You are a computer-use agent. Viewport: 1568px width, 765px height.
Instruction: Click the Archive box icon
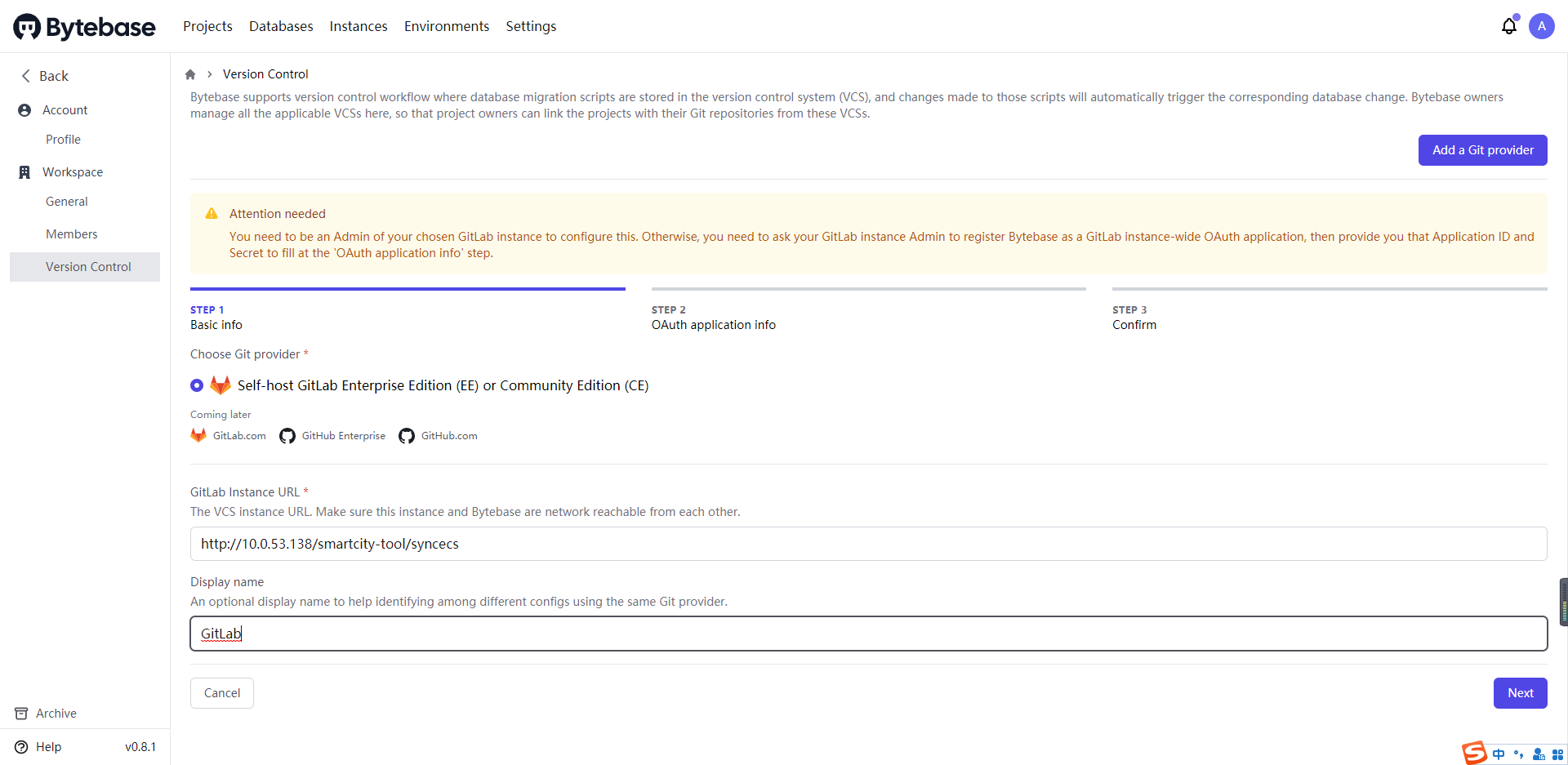pos(21,714)
